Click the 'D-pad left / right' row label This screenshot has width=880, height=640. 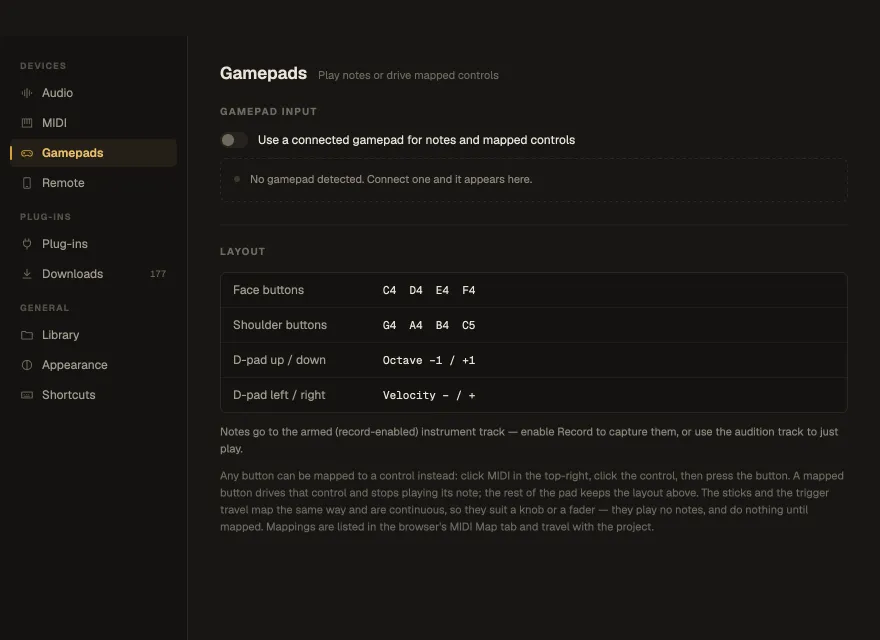(x=279, y=395)
